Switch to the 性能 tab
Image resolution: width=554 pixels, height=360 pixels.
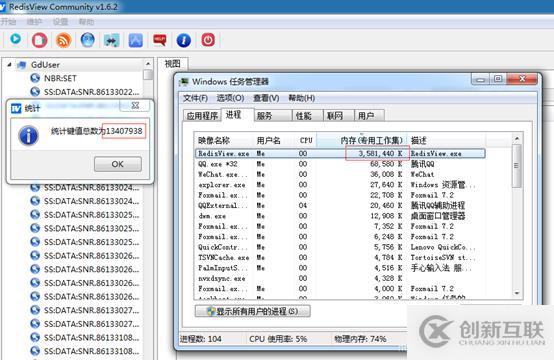[307, 116]
